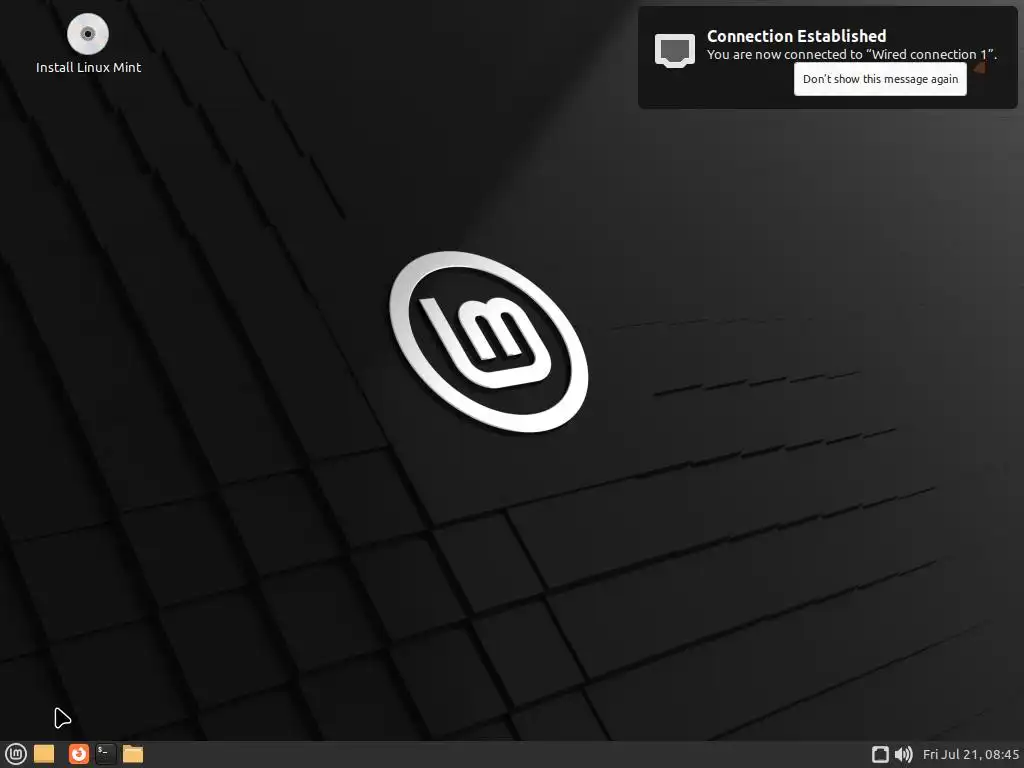Click the Connection Established notification title

796,36
